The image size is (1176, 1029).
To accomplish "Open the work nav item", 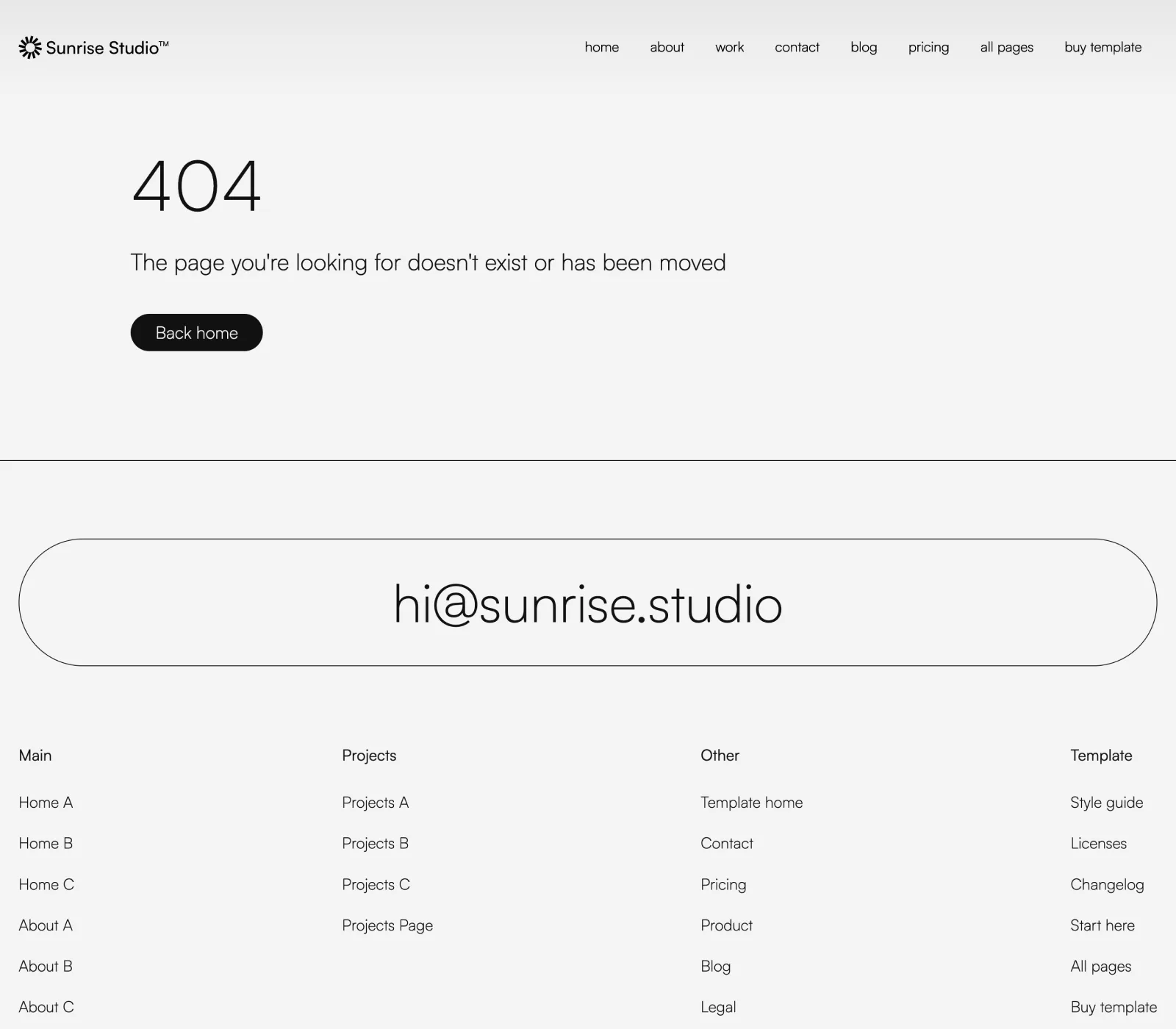I will (729, 47).
